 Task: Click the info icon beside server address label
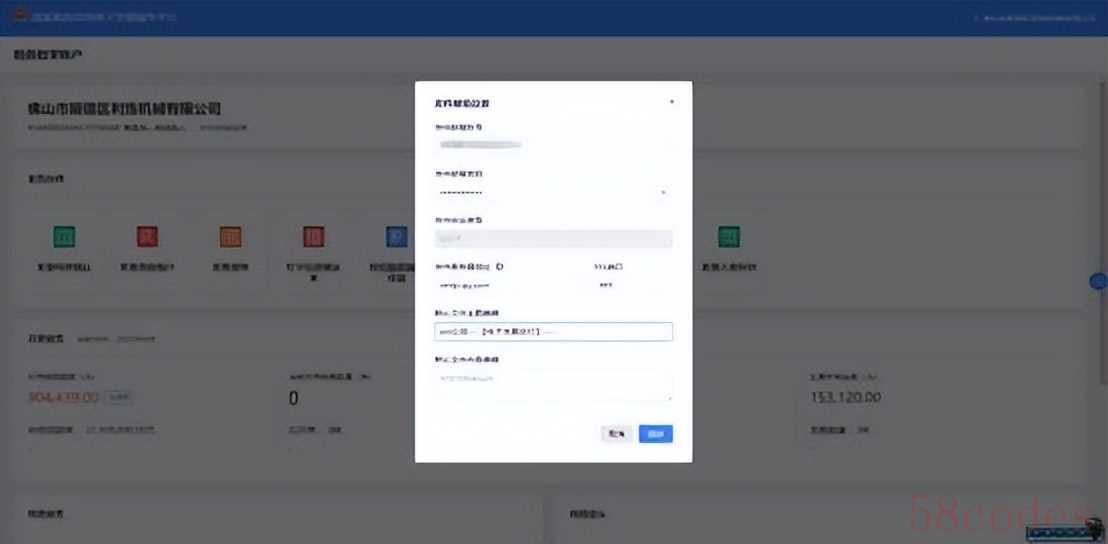point(499,267)
